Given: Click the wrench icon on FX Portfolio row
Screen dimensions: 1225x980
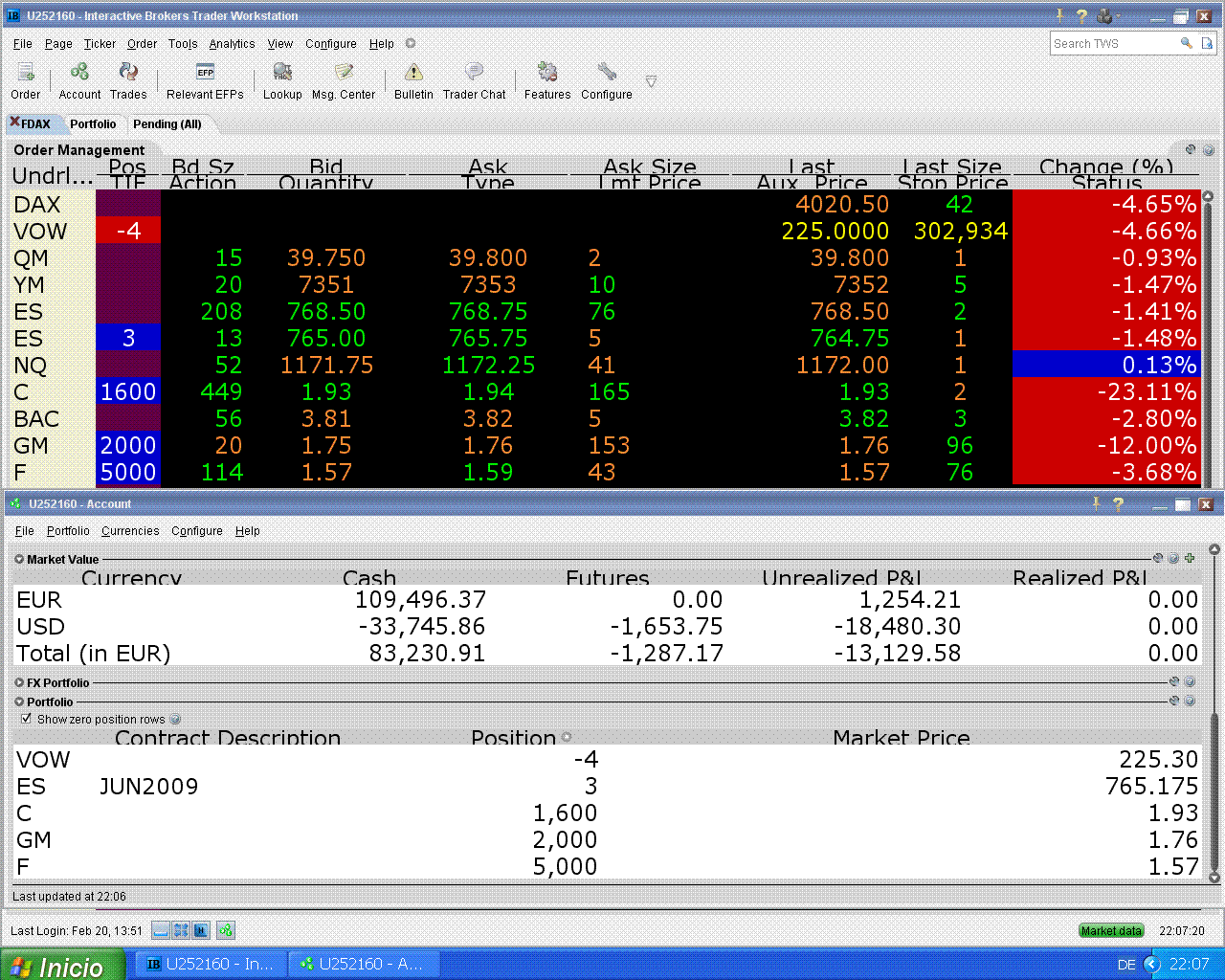Looking at the screenshot, I should pos(1174,681).
